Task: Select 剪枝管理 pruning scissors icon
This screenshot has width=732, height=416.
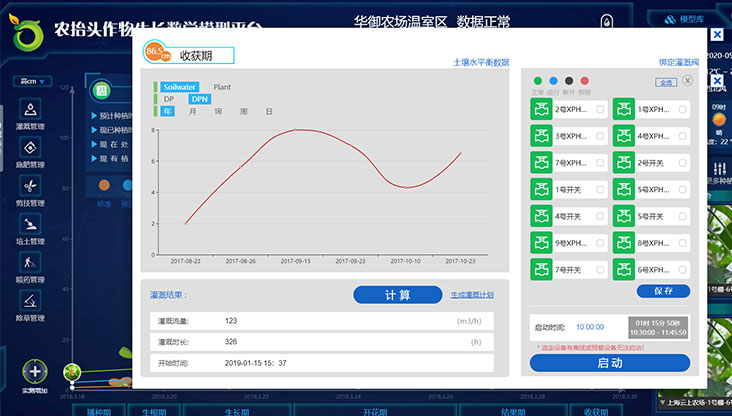Action: [32, 186]
